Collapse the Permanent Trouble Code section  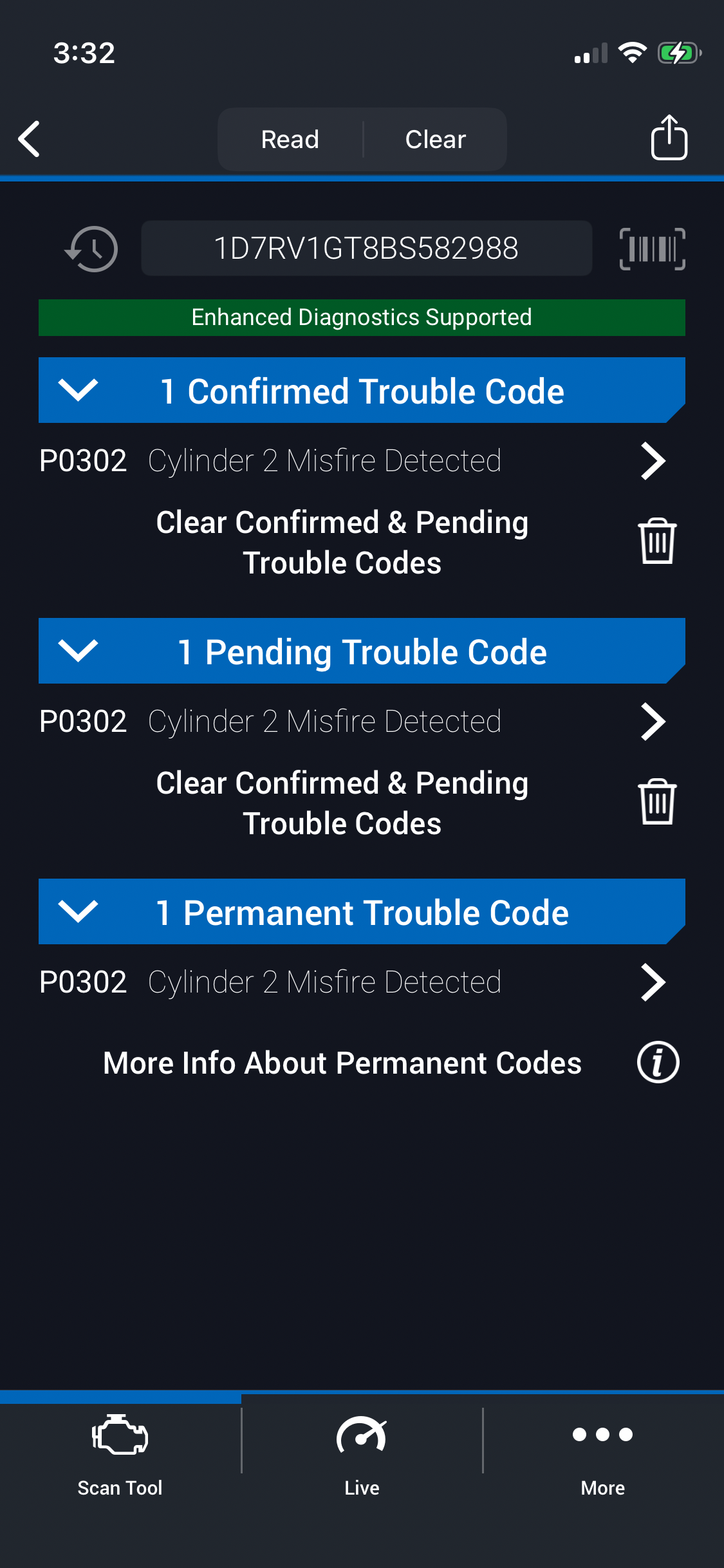click(78, 911)
